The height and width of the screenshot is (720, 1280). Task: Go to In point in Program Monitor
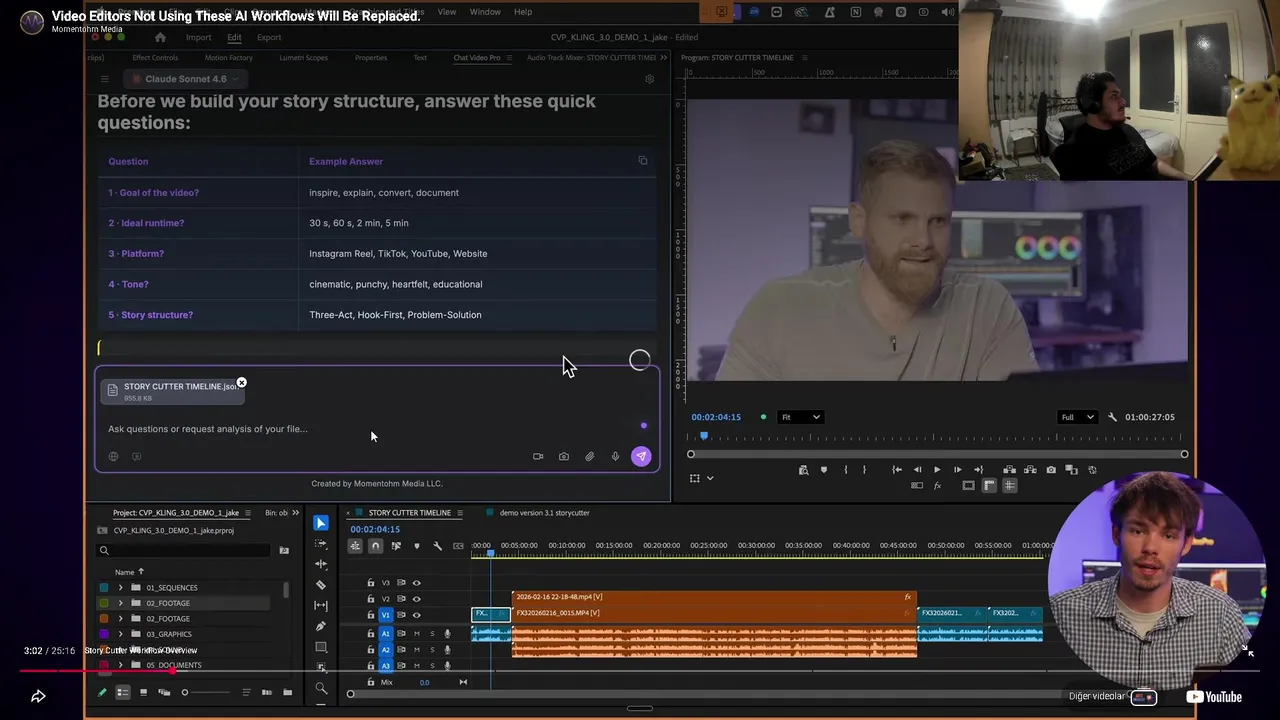point(897,469)
